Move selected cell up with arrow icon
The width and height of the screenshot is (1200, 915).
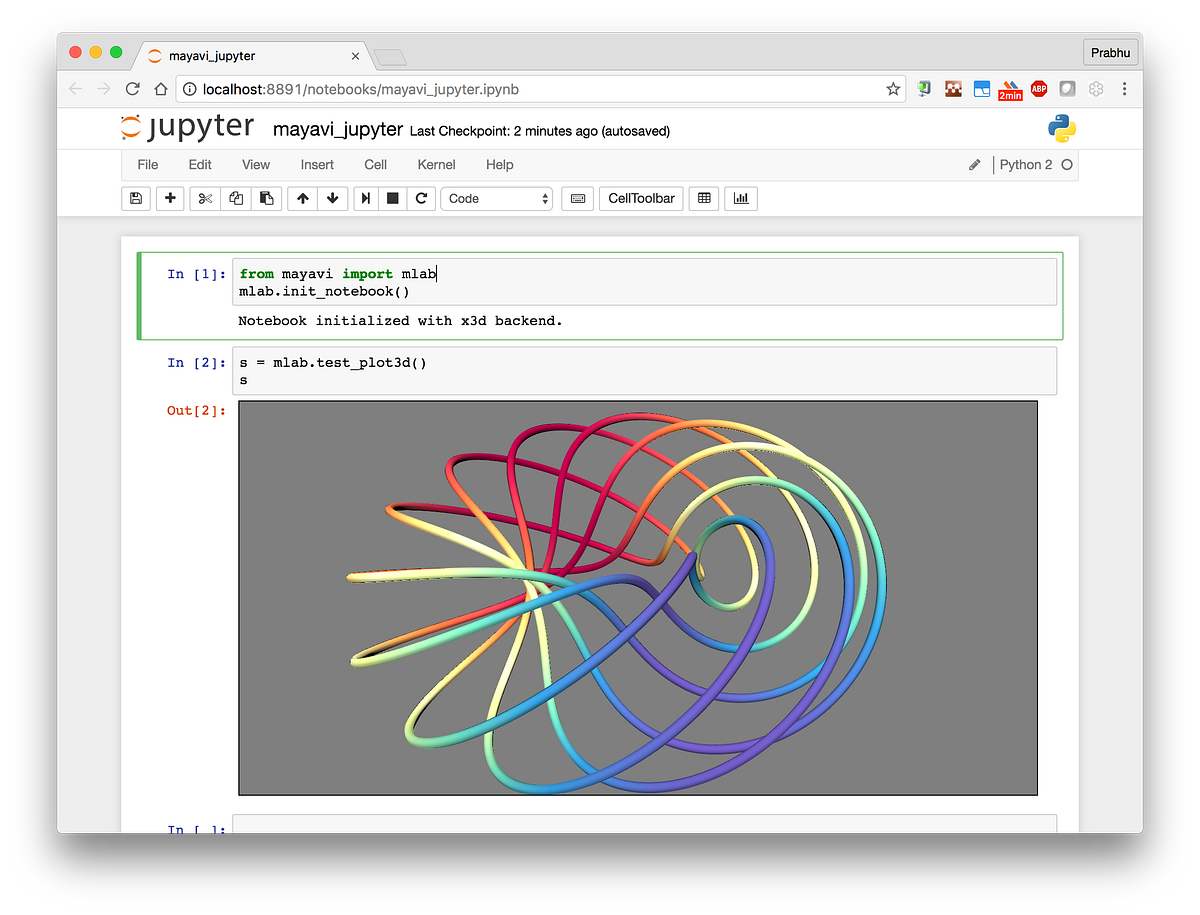pyautogui.click(x=301, y=198)
